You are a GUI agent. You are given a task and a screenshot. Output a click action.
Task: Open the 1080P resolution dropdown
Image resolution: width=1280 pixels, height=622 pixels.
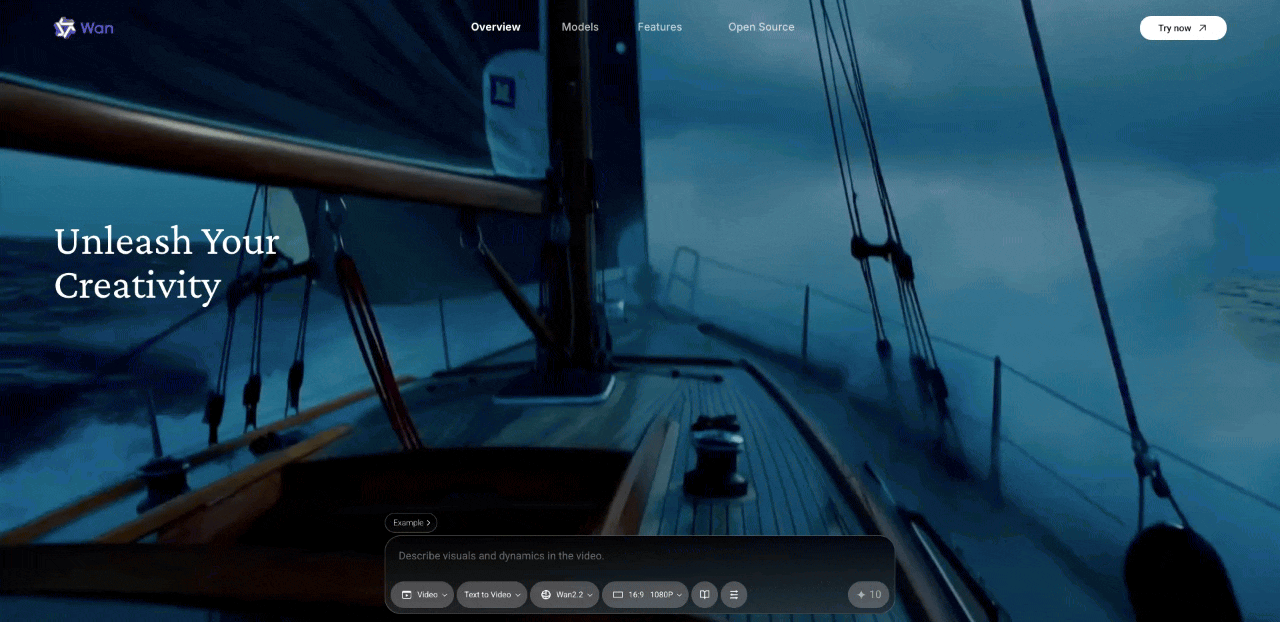pos(666,595)
